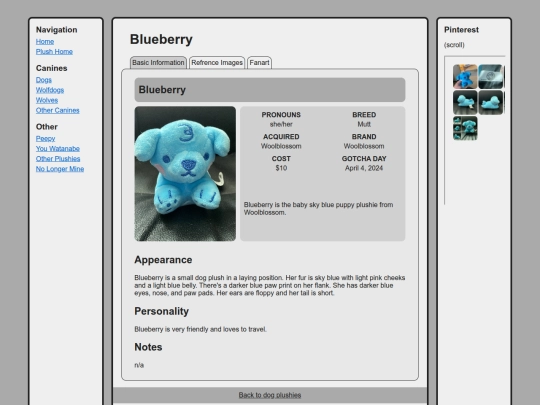Click the (scroll) label under Pinterest
The height and width of the screenshot is (405, 540).
454,45
